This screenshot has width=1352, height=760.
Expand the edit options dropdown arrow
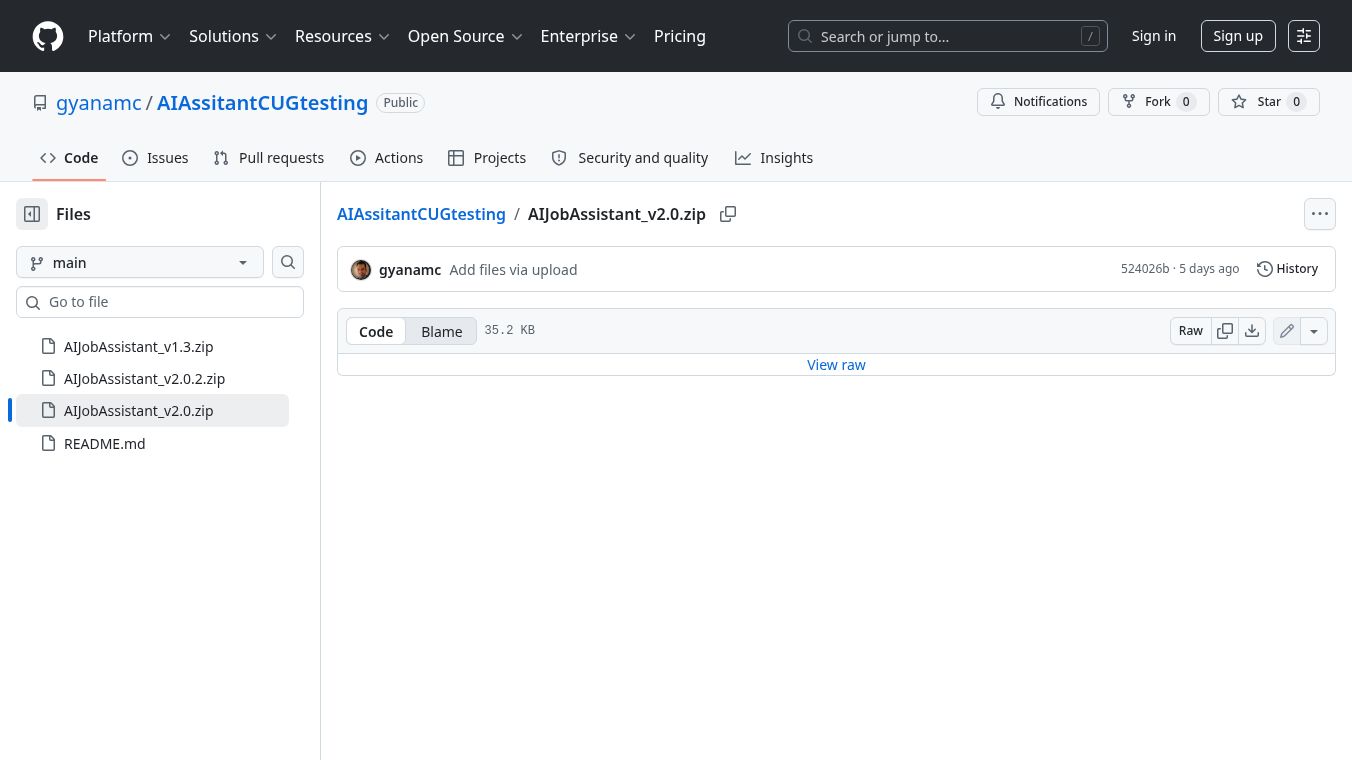coord(1314,331)
